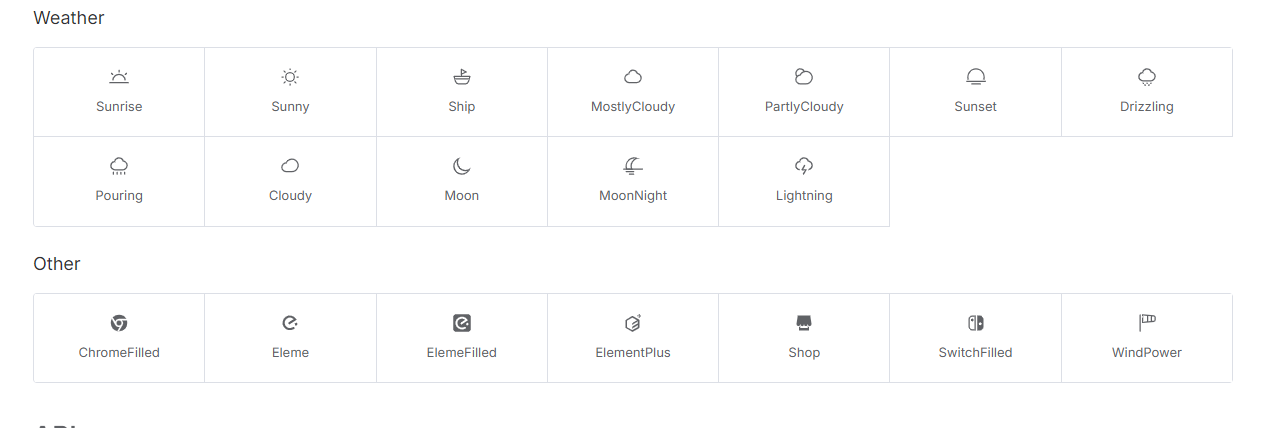The width and height of the screenshot is (1270, 428).
Task: Select the Cloudy icon
Action: coord(290,181)
